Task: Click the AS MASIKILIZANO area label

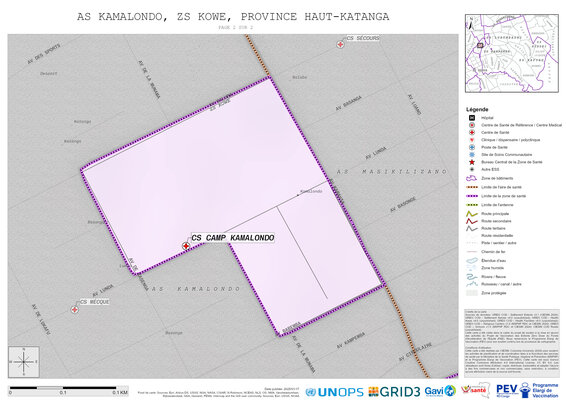Action: [x=392, y=172]
